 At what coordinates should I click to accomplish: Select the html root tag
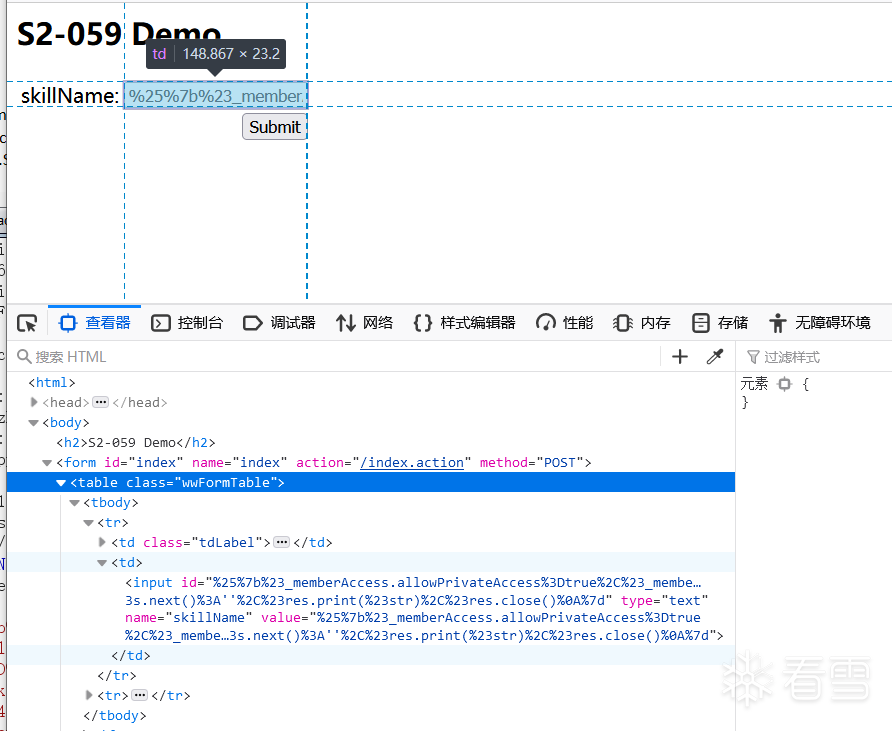(52, 383)
